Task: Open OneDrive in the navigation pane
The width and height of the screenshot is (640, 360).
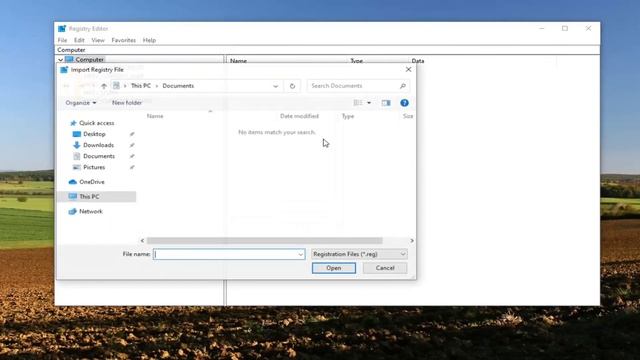Action: click(91, 182)
